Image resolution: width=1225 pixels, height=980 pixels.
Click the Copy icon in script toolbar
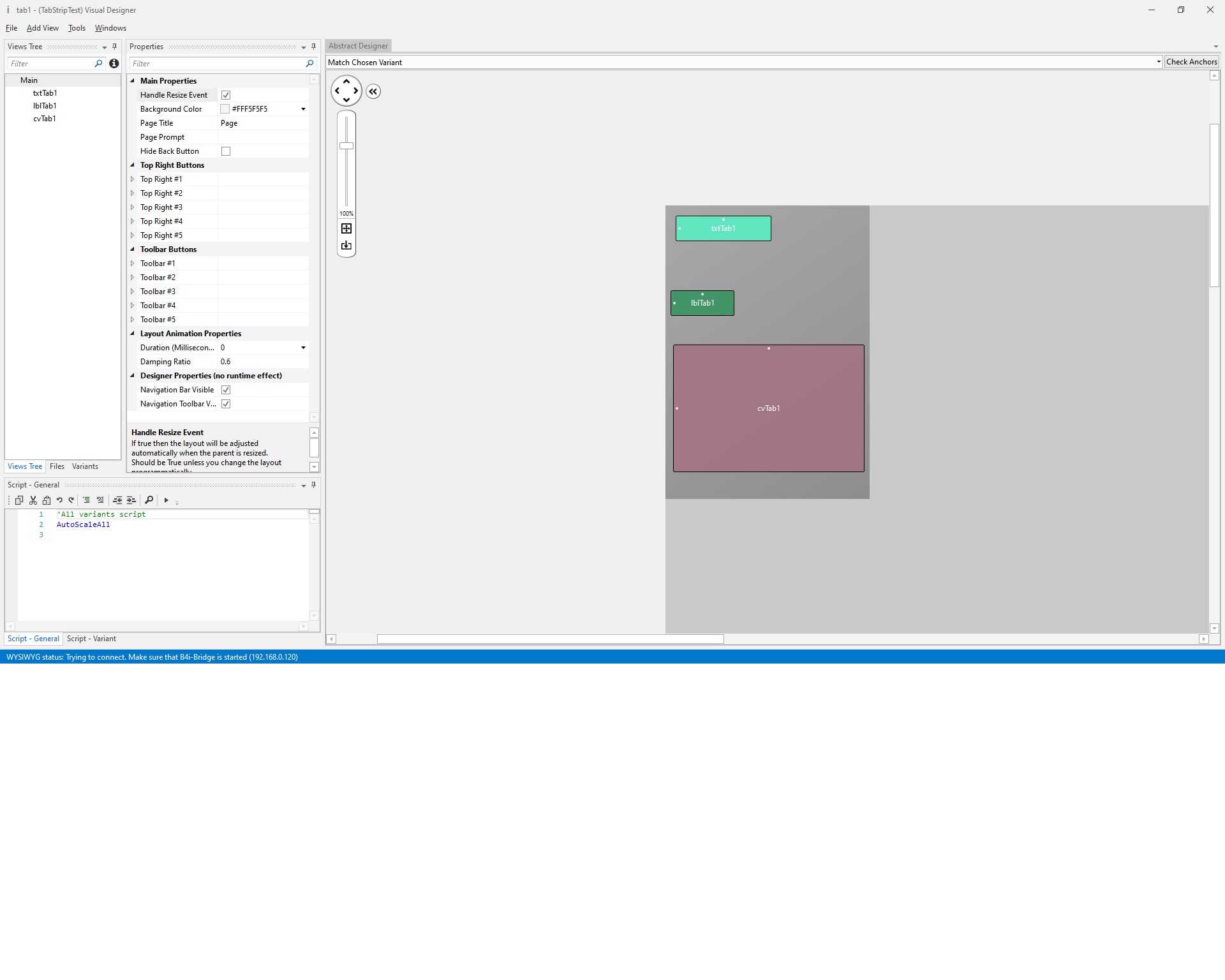(19, 500)
